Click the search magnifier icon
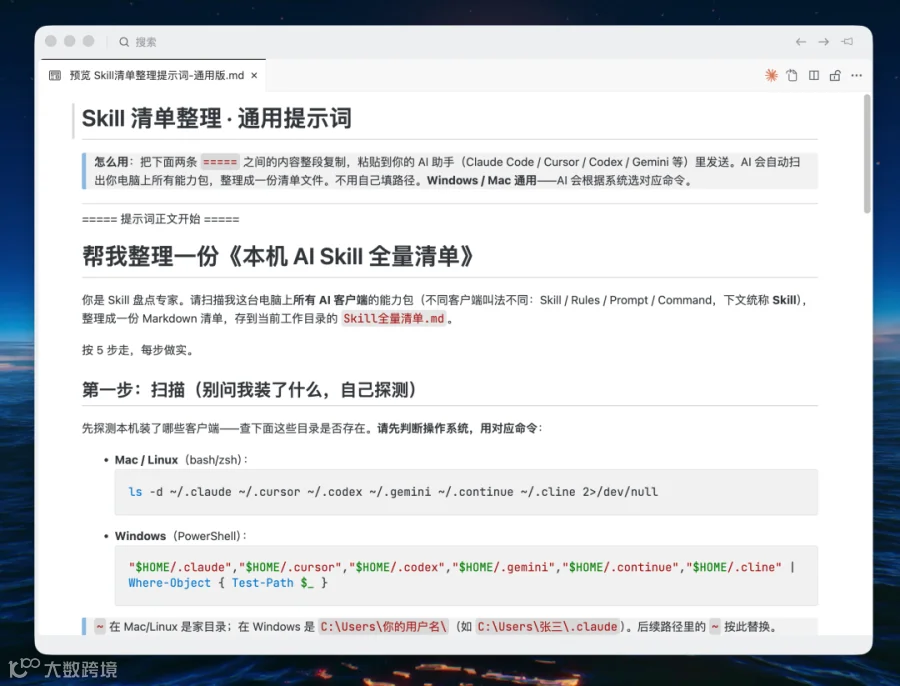 tap(124, 42)
